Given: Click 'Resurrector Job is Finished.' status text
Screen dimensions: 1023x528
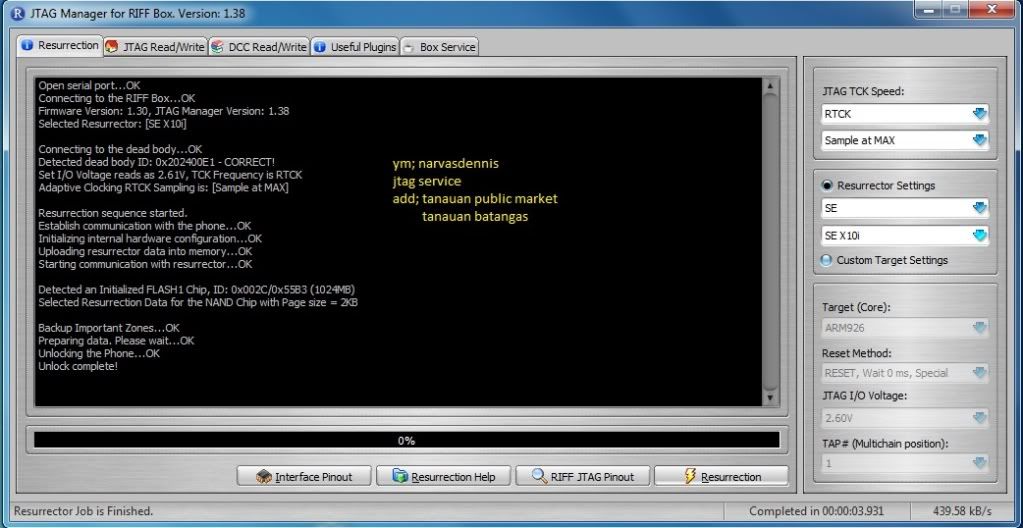Looking at the screenshot, I should pyautogui.click(x=84, y=511).
